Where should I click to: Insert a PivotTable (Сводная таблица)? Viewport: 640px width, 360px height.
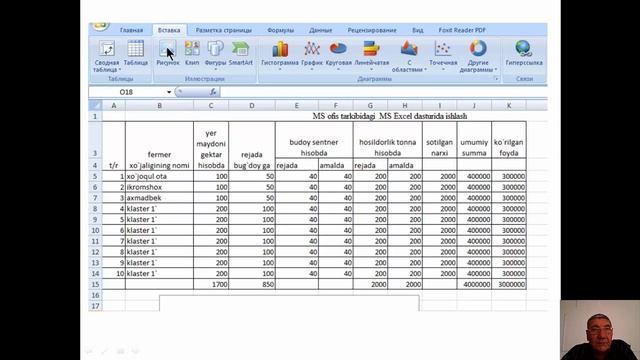pos(107,57)
